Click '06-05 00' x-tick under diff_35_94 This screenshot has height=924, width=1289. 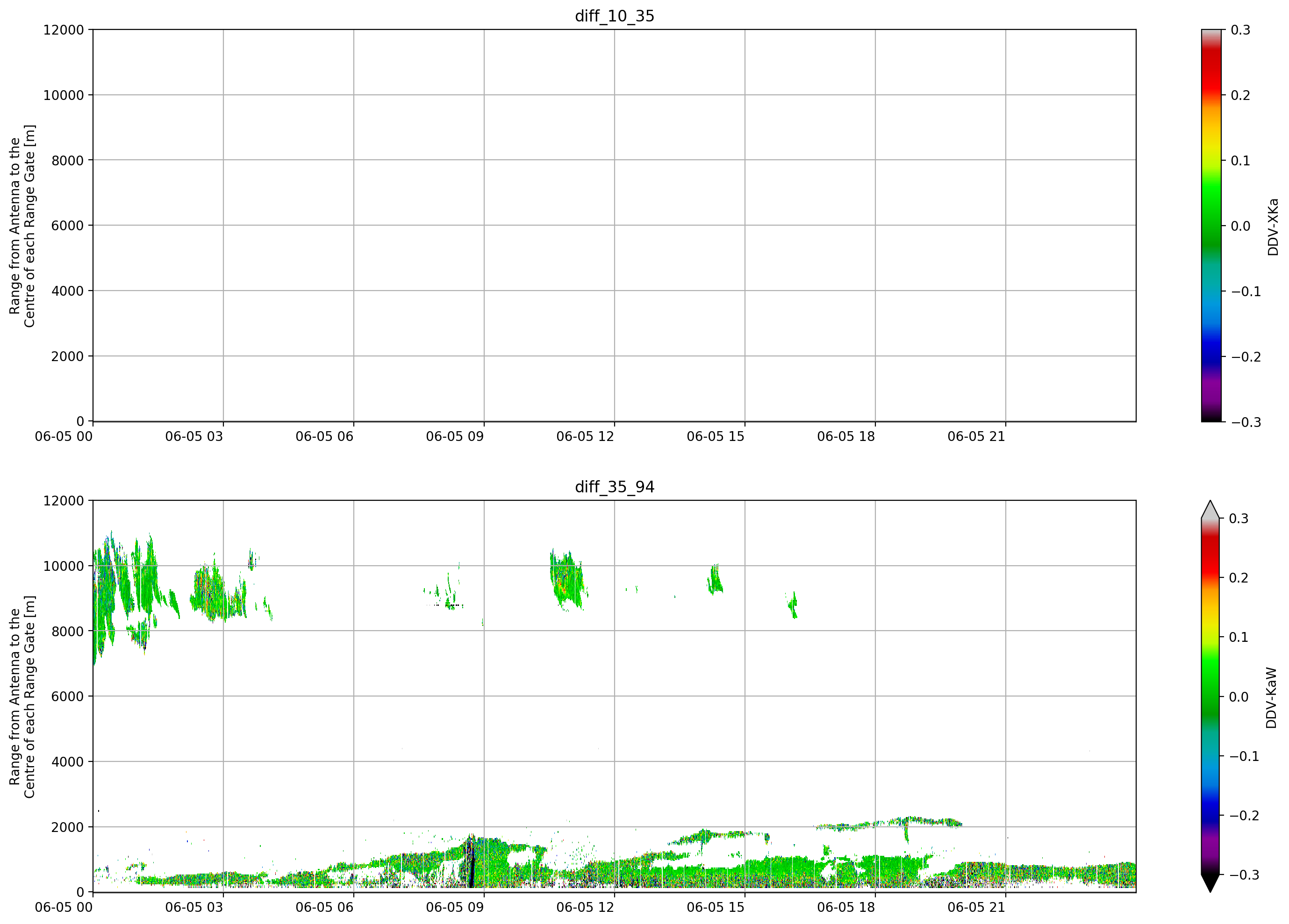[x=64, y=908]
